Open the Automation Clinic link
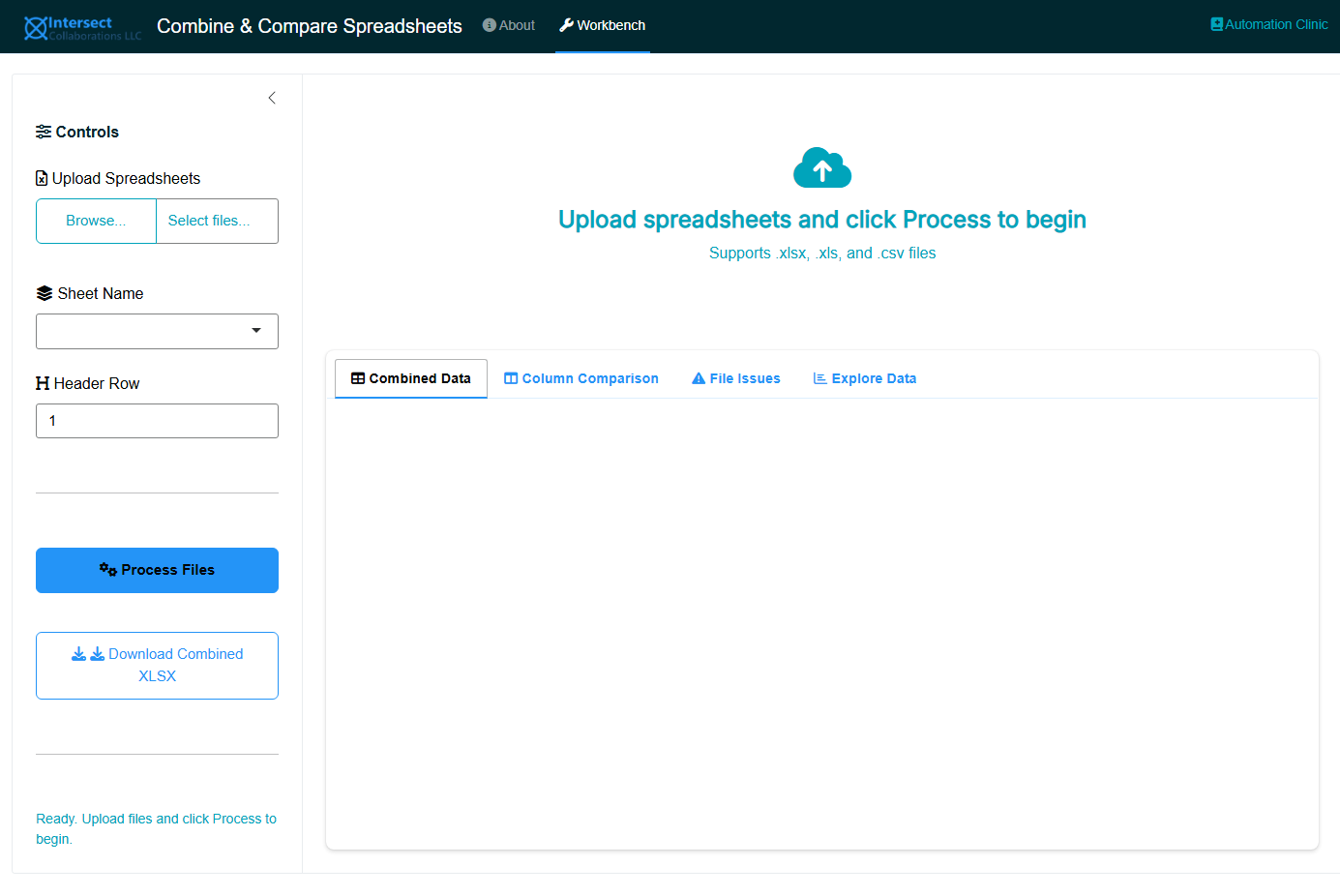The image size is (1340, 896). pyautogui.click(x=1268, y=23)
